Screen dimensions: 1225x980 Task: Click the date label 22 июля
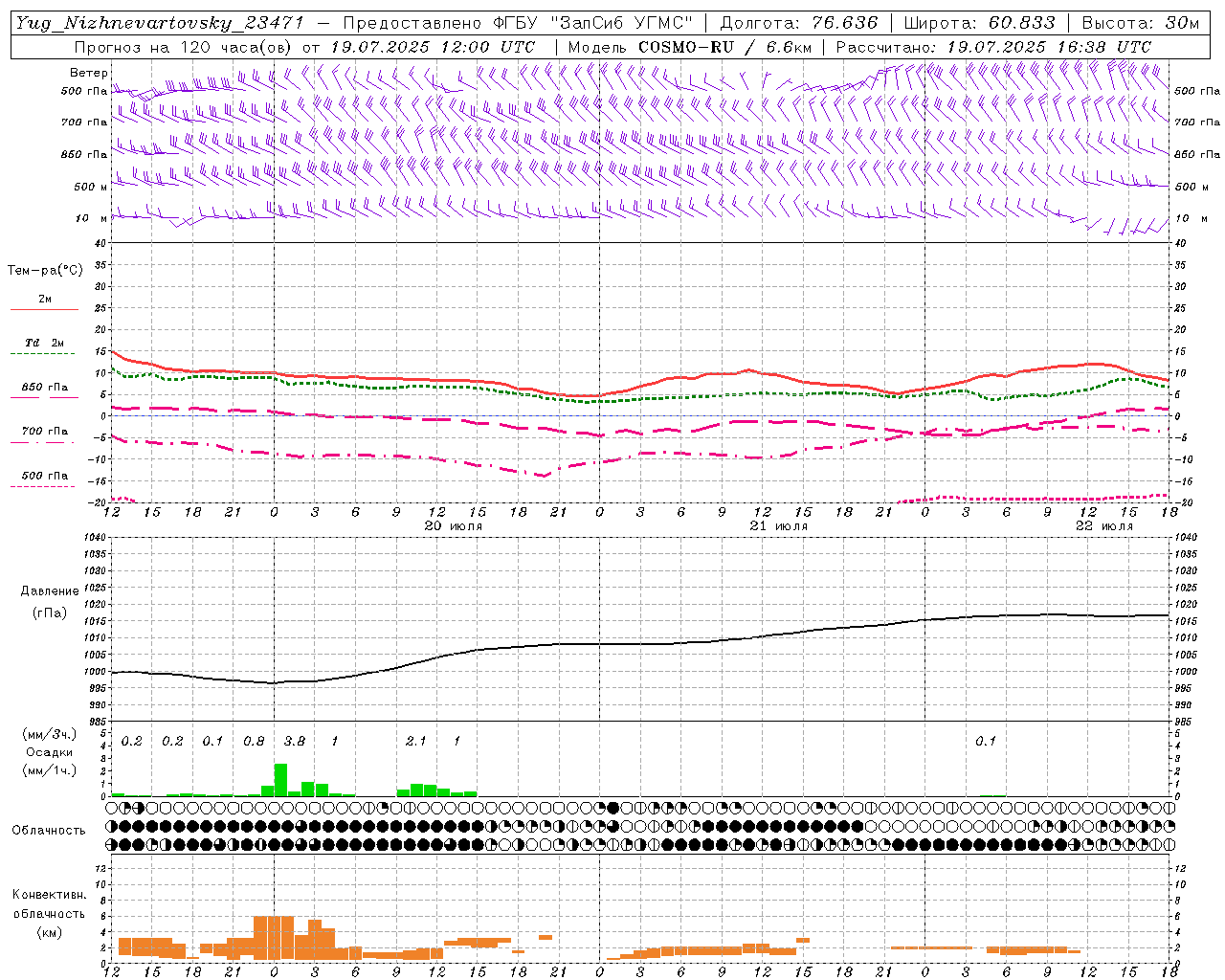tap(1103, 526)
